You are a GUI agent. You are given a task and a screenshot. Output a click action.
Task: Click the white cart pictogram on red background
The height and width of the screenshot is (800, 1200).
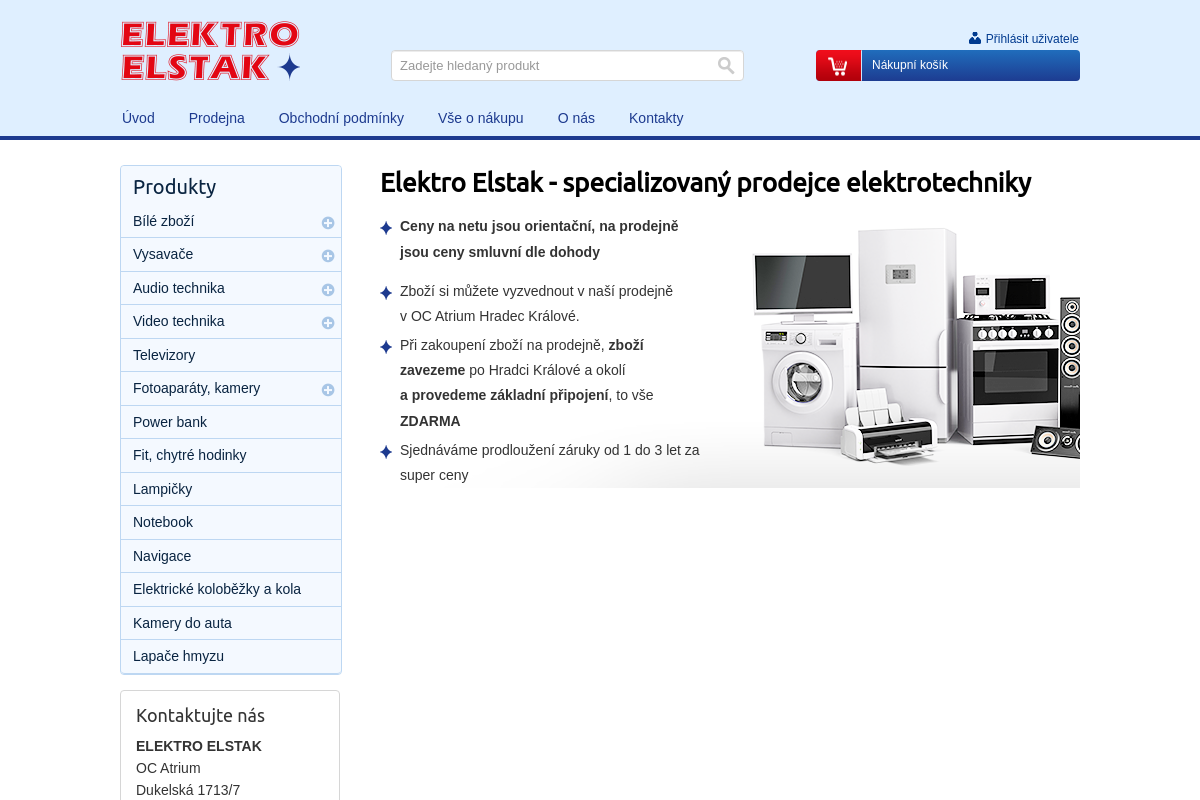[x=837, y=65]
